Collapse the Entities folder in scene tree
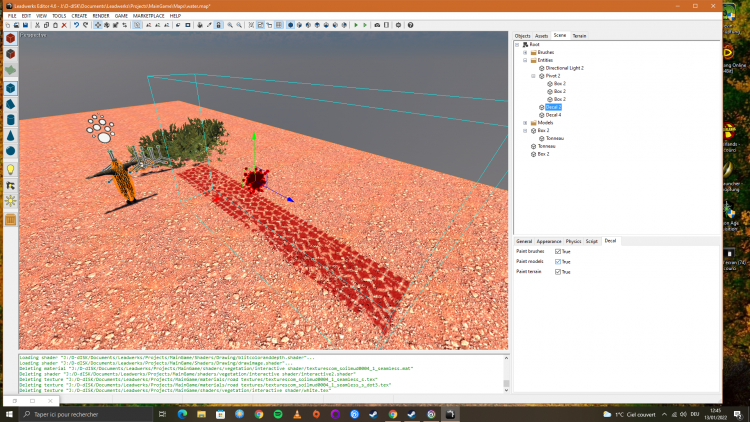Image resolution: width=750 pixels, height=422 pixels. [x=524, y=60]
